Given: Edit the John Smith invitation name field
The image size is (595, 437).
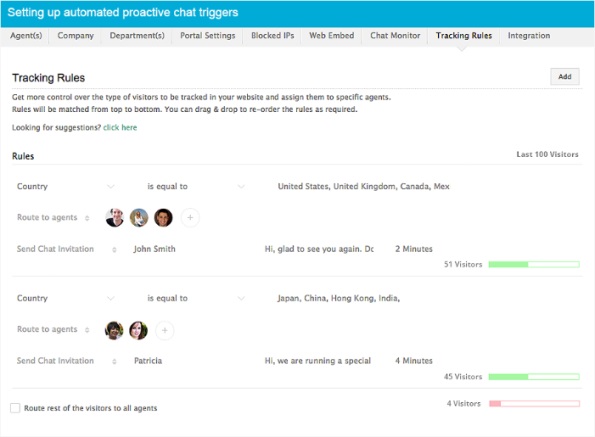Looking at the screenshot, I should point(154,249).
